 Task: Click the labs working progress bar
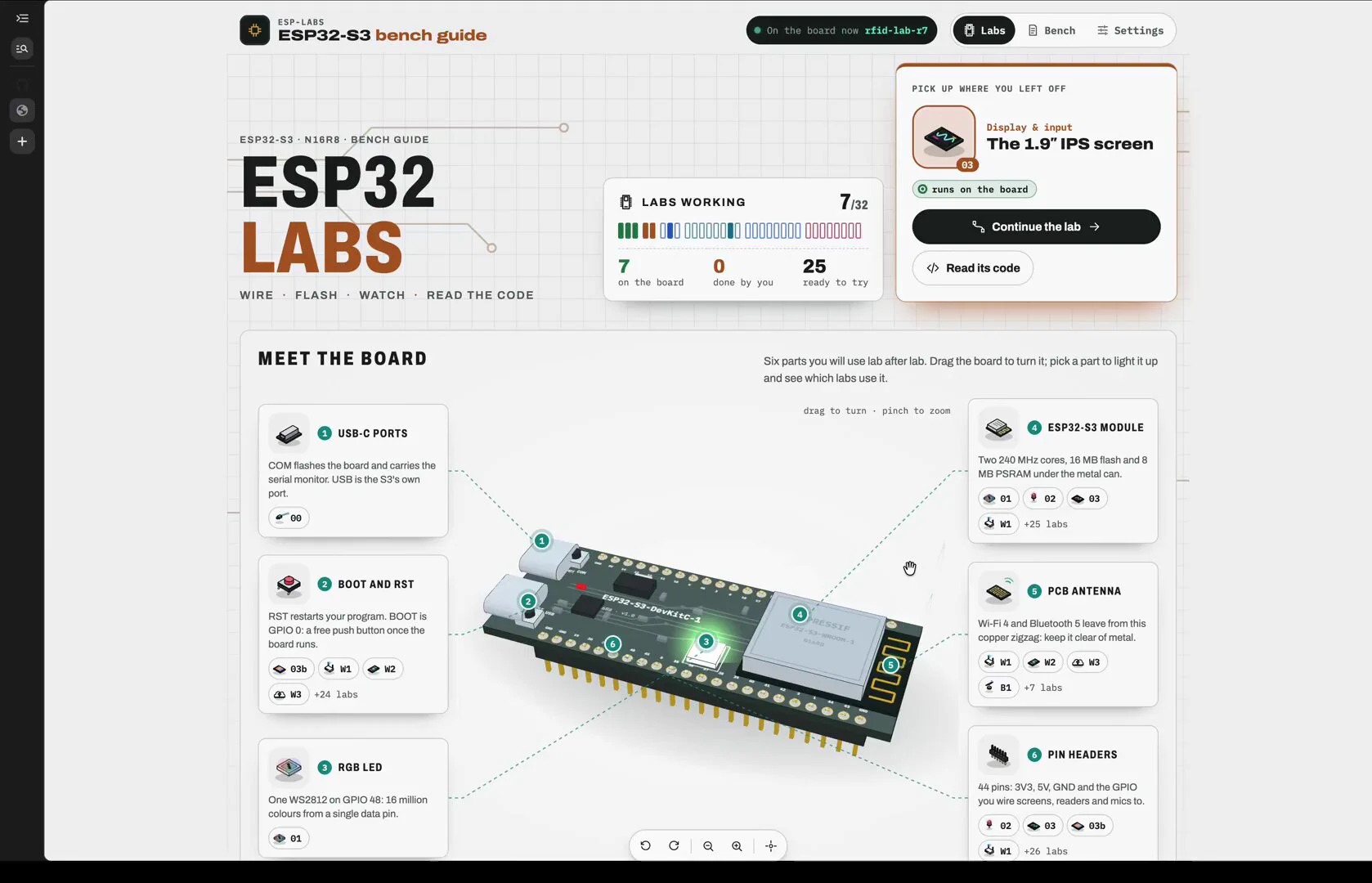tap(740, 231)
